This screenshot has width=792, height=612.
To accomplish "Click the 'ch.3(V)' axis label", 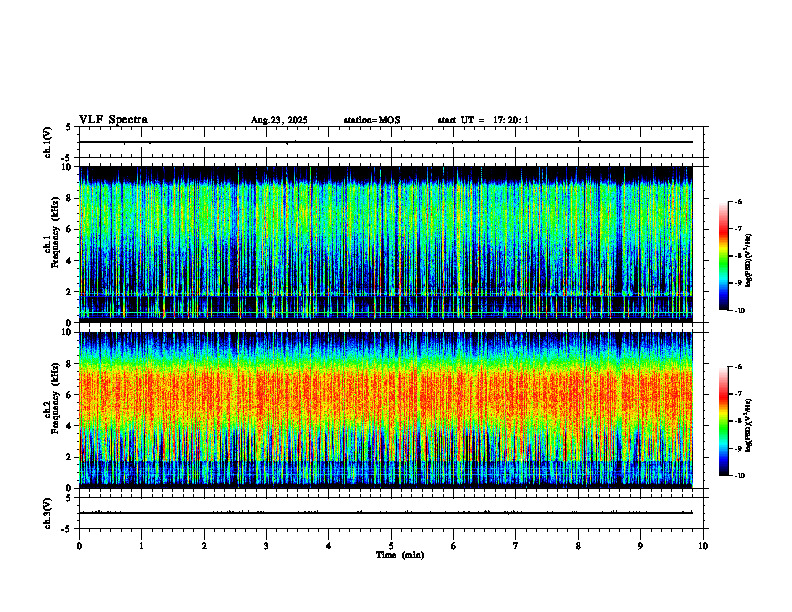I will (48, 513).
